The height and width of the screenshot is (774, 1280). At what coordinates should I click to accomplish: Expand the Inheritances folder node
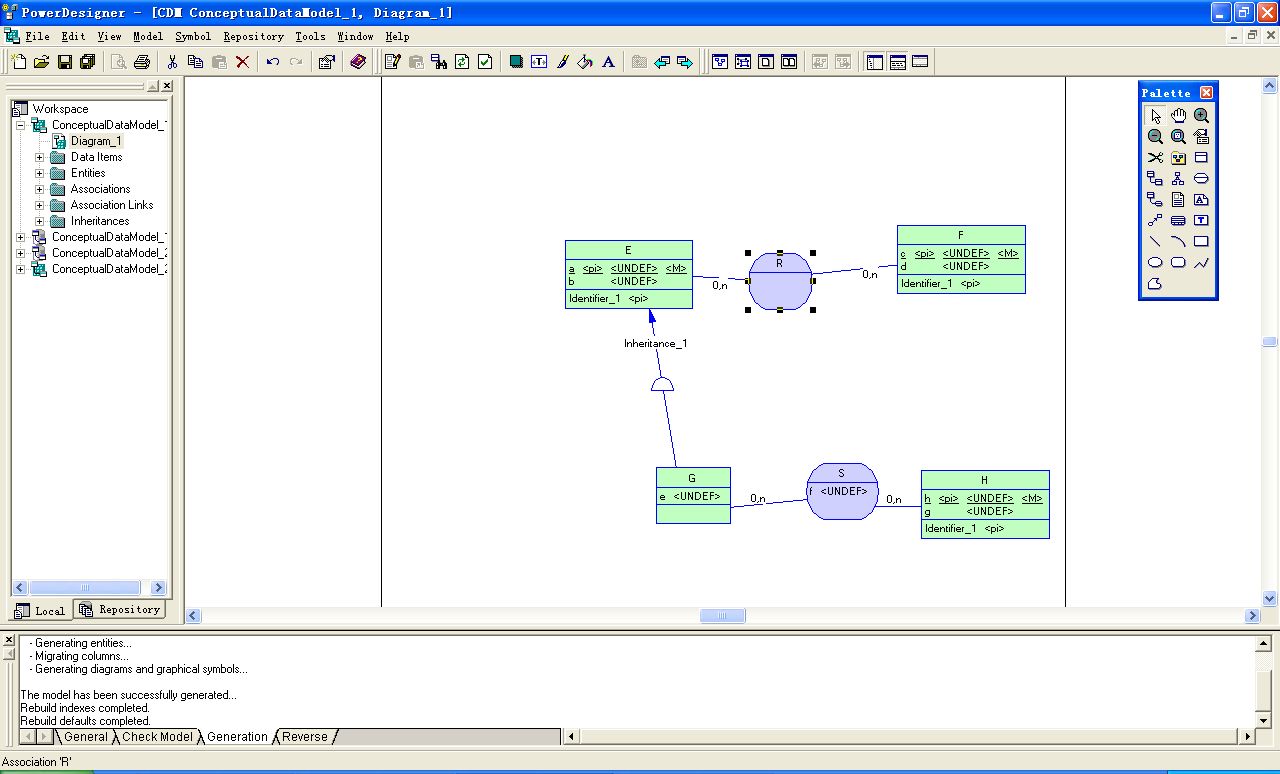coord(40,221)
